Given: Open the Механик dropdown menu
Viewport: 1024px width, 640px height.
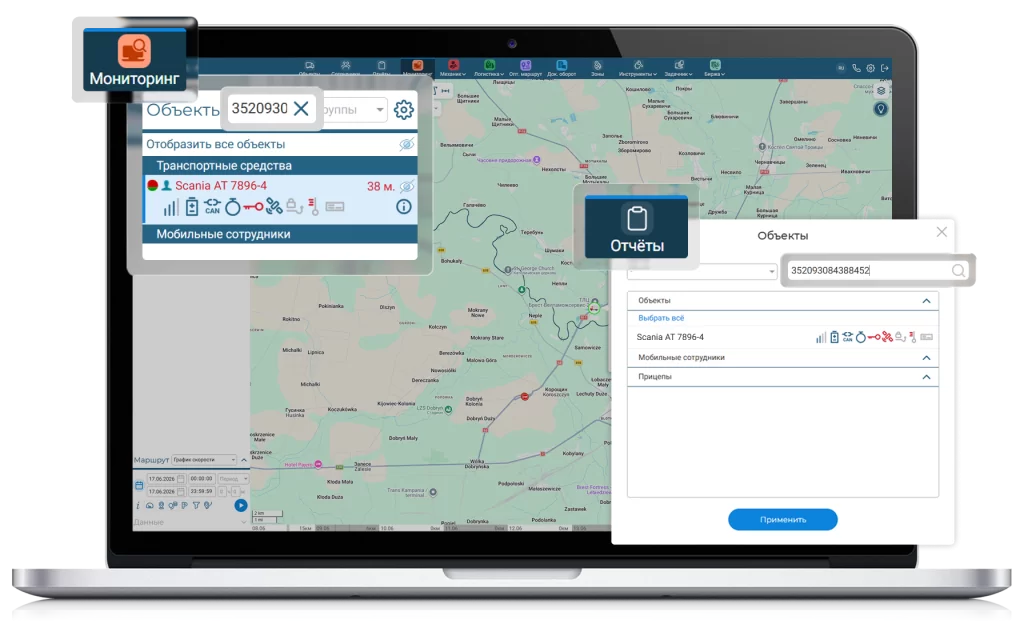Looking at the screenshot, I should coord(453,68).
